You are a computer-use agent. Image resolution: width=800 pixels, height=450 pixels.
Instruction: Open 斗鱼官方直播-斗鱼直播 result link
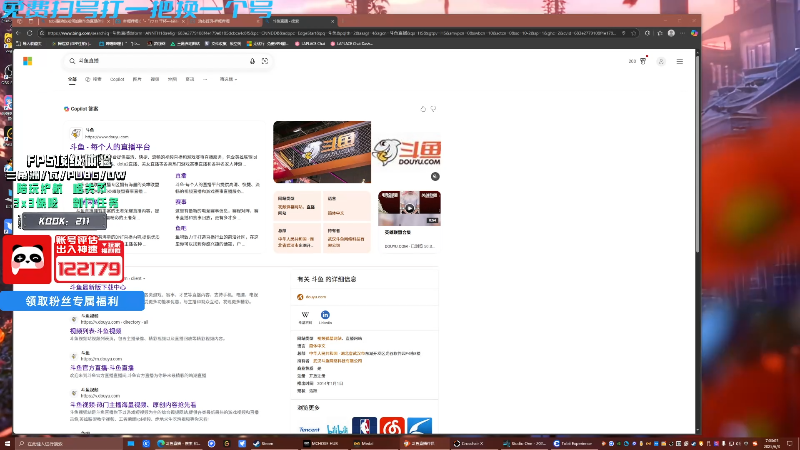pyautogui.click(x=102, y=367)
